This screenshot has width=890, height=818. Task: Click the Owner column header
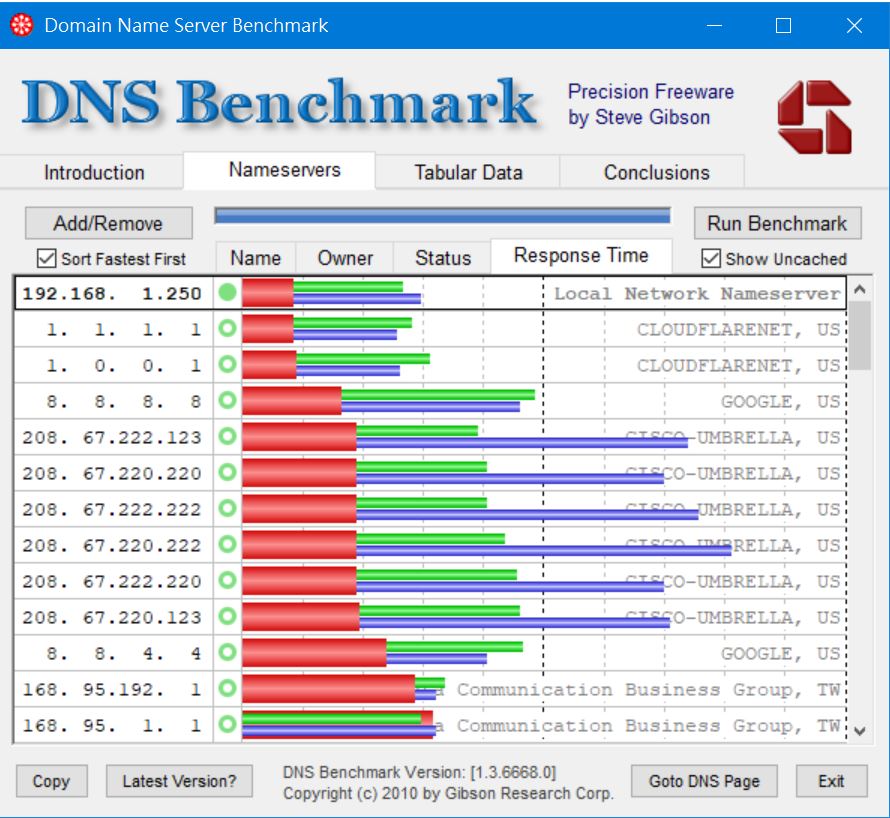[x=344, y=257]
